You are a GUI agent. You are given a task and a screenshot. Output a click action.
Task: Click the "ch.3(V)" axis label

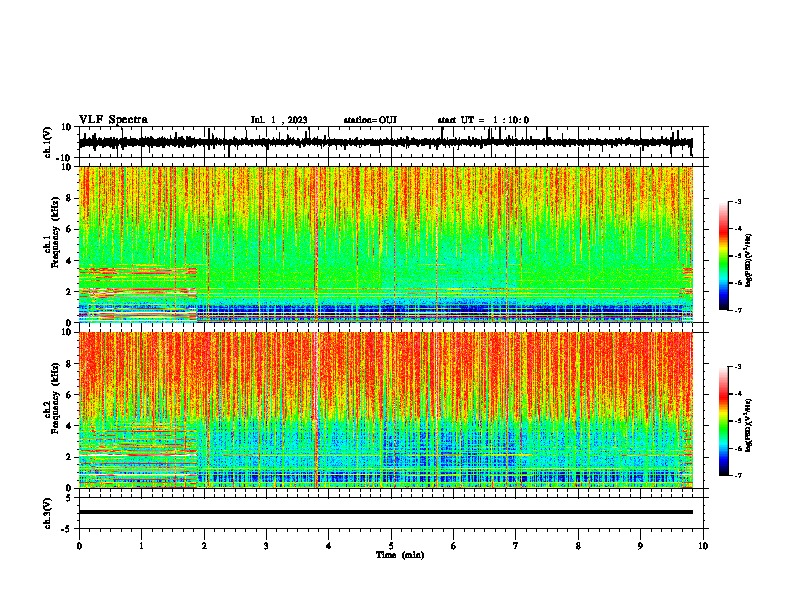click(48, 513)
